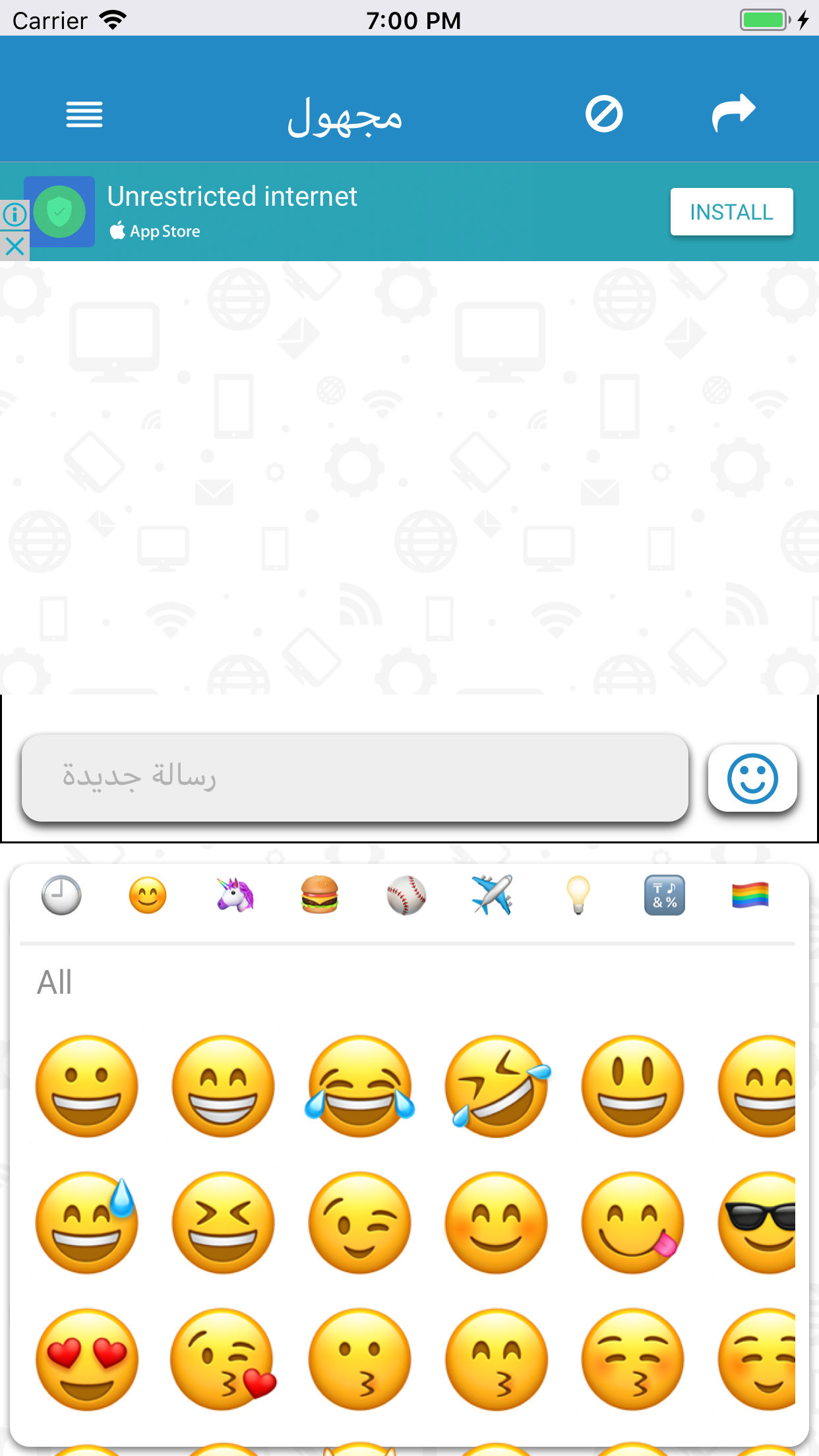The width and height of the screenshot is (819, 1456).
Task: Open the ad info icon
Action: (x=15, y=214)
